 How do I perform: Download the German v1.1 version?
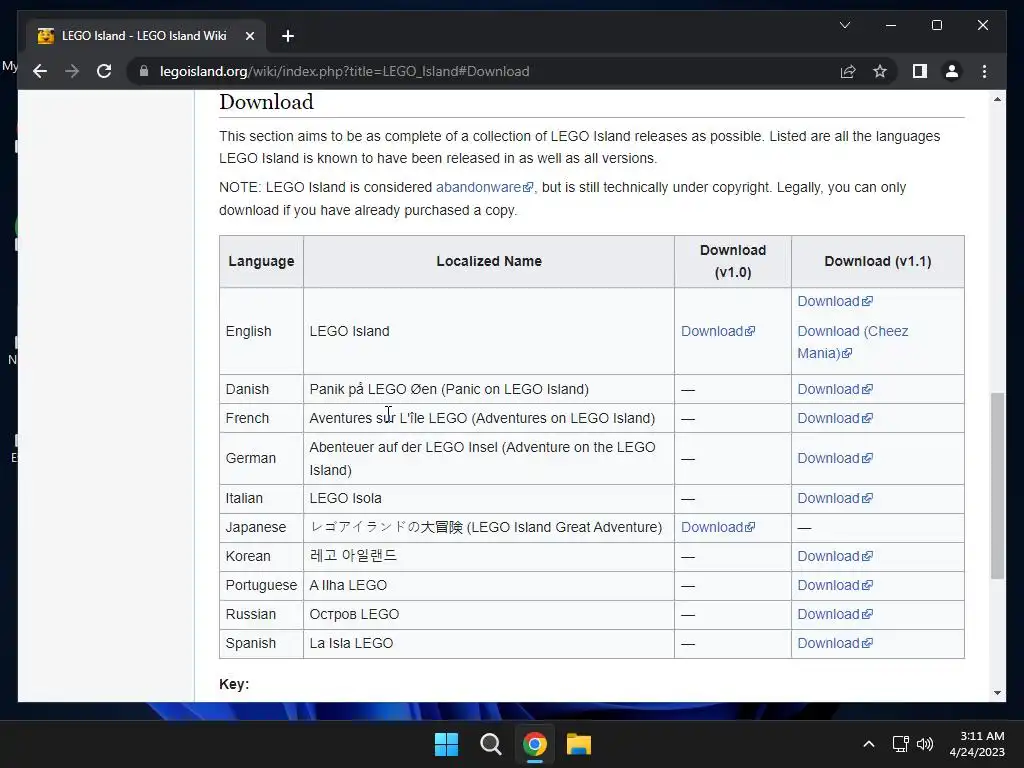tap(835, 458)
